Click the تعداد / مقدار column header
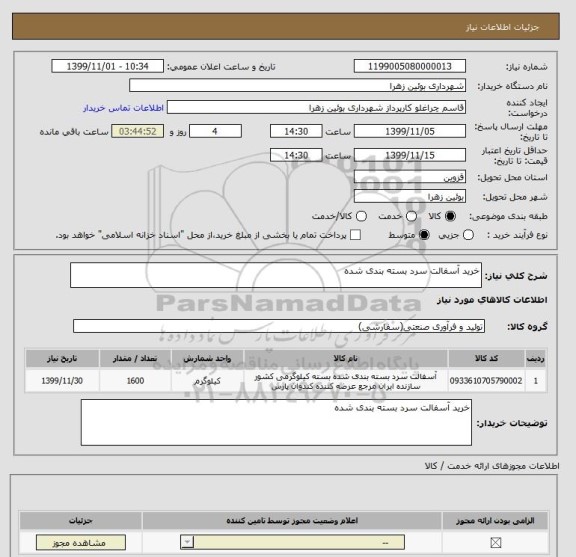This screenshot has height=557, width=576. [135, 359]
